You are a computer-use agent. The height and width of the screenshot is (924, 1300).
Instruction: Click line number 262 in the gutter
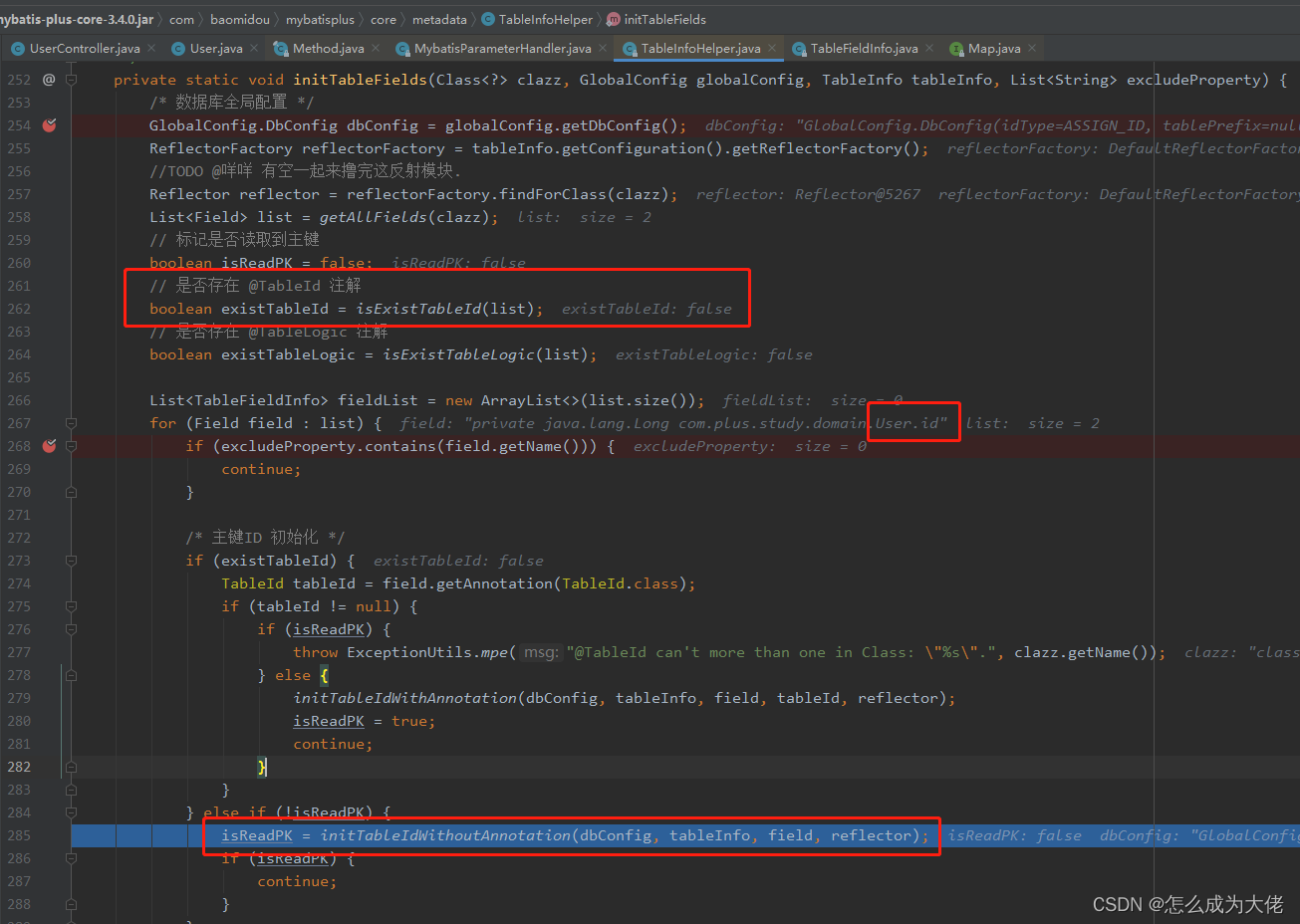point(19,309)
